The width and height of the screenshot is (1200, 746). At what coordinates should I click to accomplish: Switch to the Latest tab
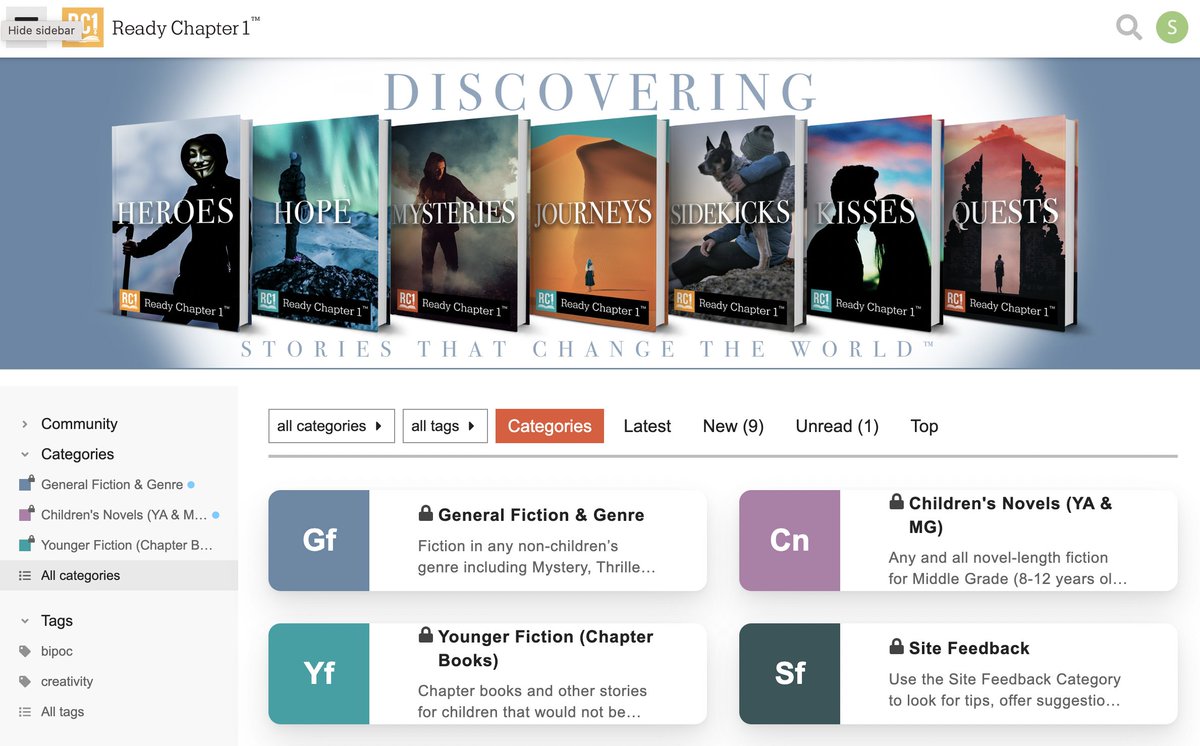[647, 426]
